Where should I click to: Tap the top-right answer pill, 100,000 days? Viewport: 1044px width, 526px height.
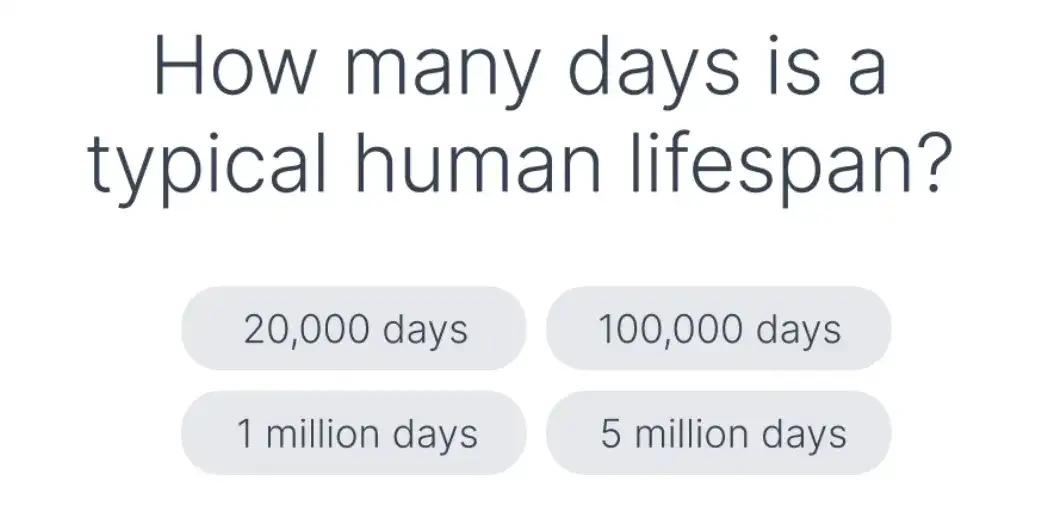click(718, 329)
